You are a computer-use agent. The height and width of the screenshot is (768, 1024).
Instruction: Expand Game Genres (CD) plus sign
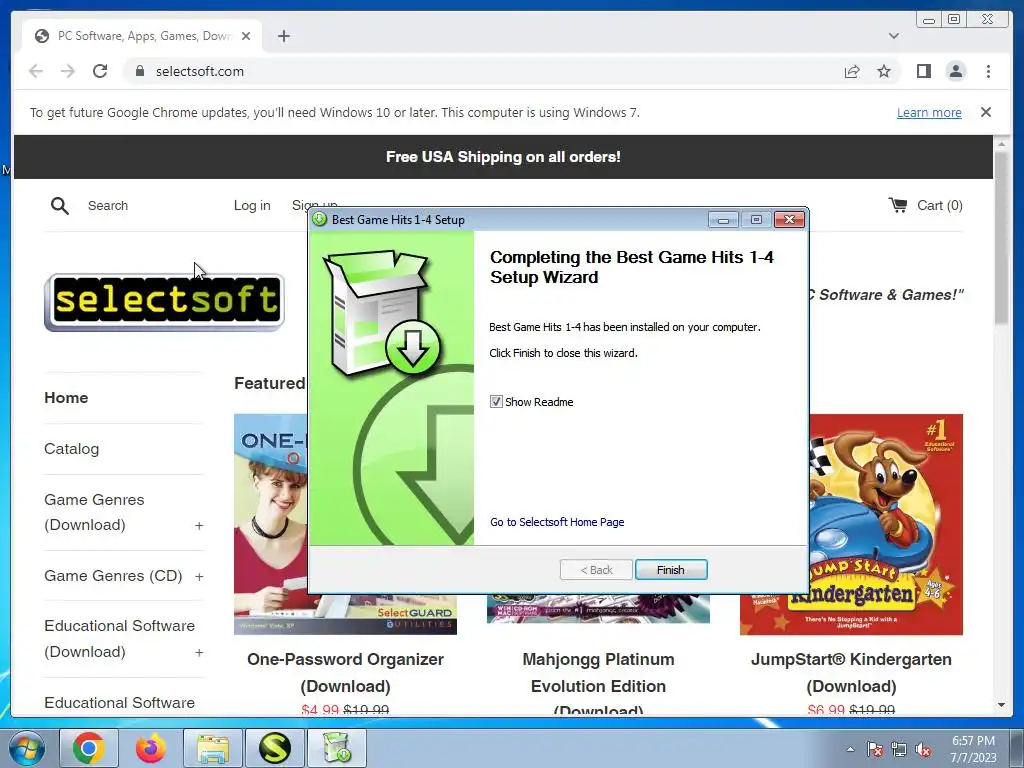pos(199,577)
